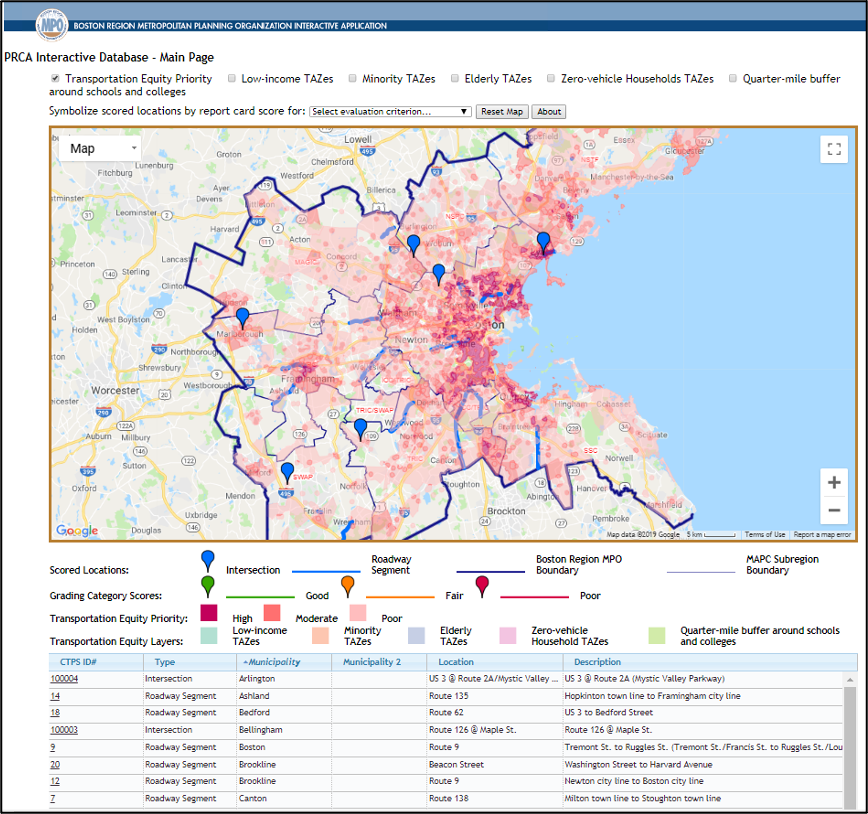868x814 pixels.
Task: Enable the Elderly TAZs checkbox
Action: tap(455, 79)
